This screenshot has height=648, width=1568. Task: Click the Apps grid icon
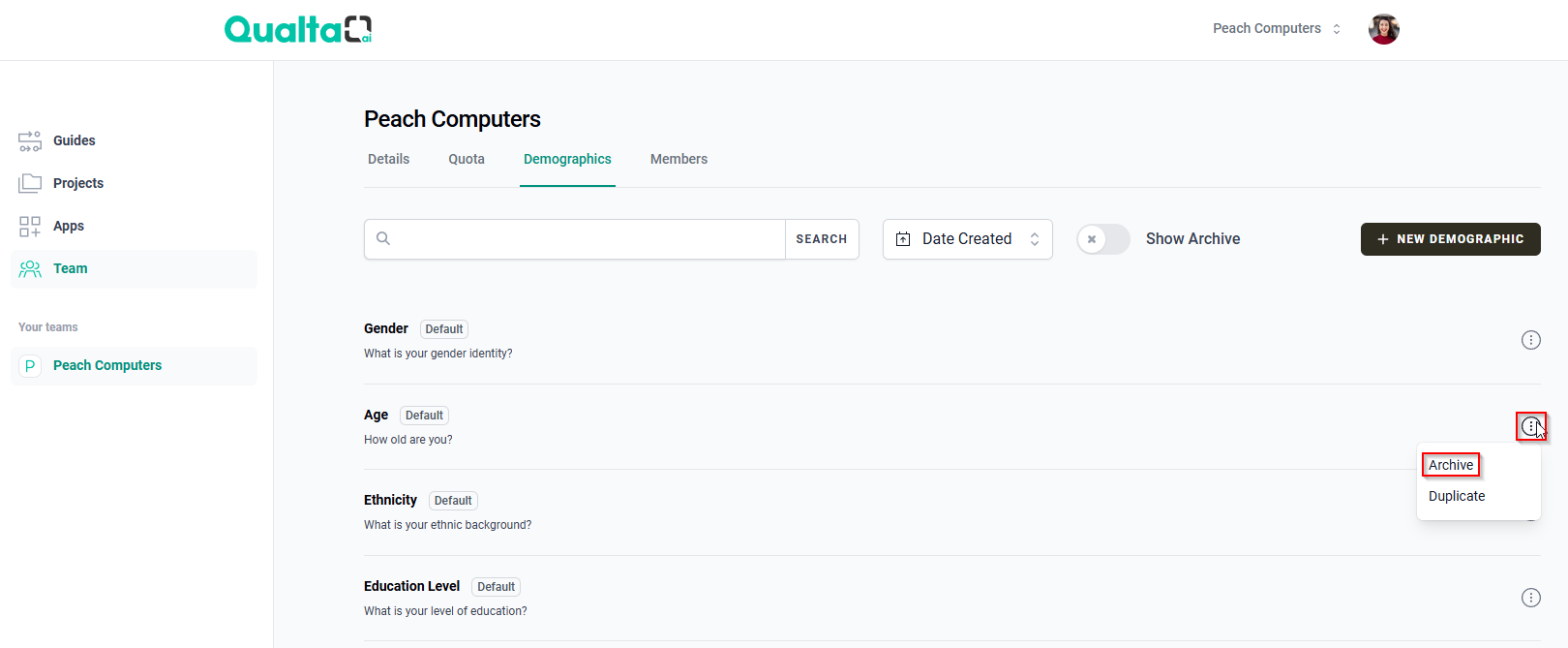click(30, 227)
